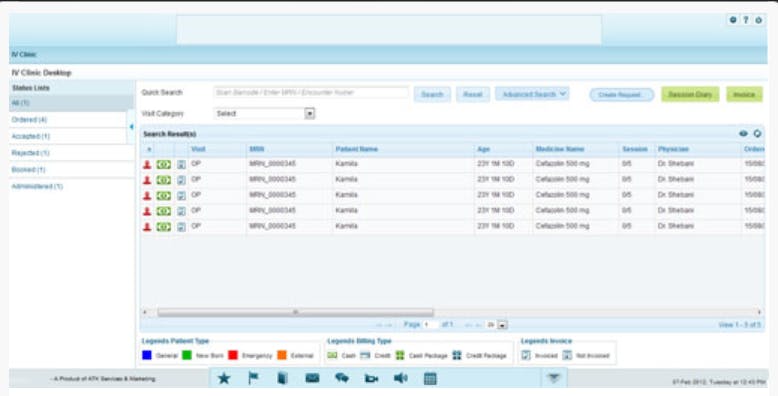Screen dimensions: 778x396
Task: Click the invoice status icon in last row
Action: pos(181,227)
